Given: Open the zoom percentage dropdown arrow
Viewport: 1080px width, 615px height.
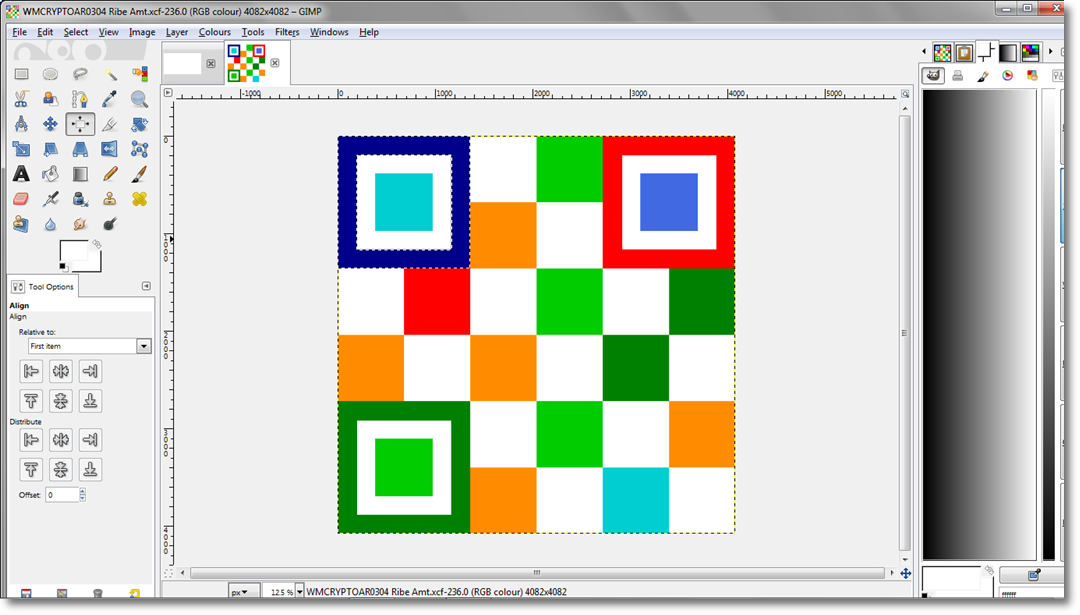Looking at the screenshot, I should coord(300,592).
